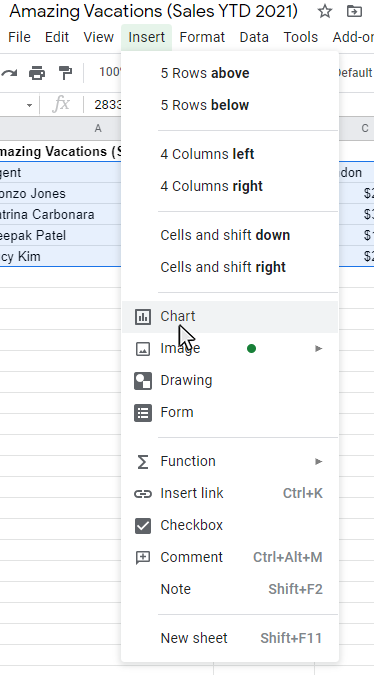This screenshot has width=374, height=675.
Task: Choose Chart from the Insert menu
Action: 230,317
